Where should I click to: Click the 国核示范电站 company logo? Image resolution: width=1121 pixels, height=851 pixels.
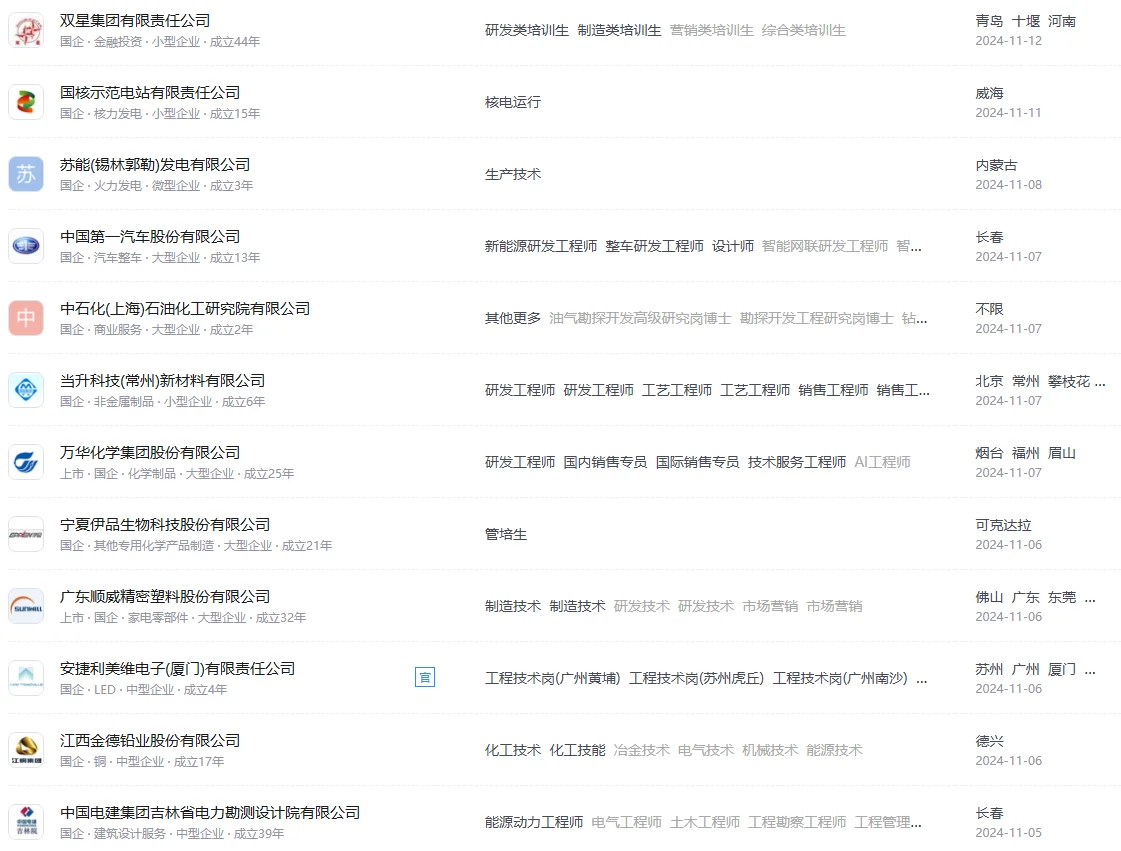coord(26,102)
